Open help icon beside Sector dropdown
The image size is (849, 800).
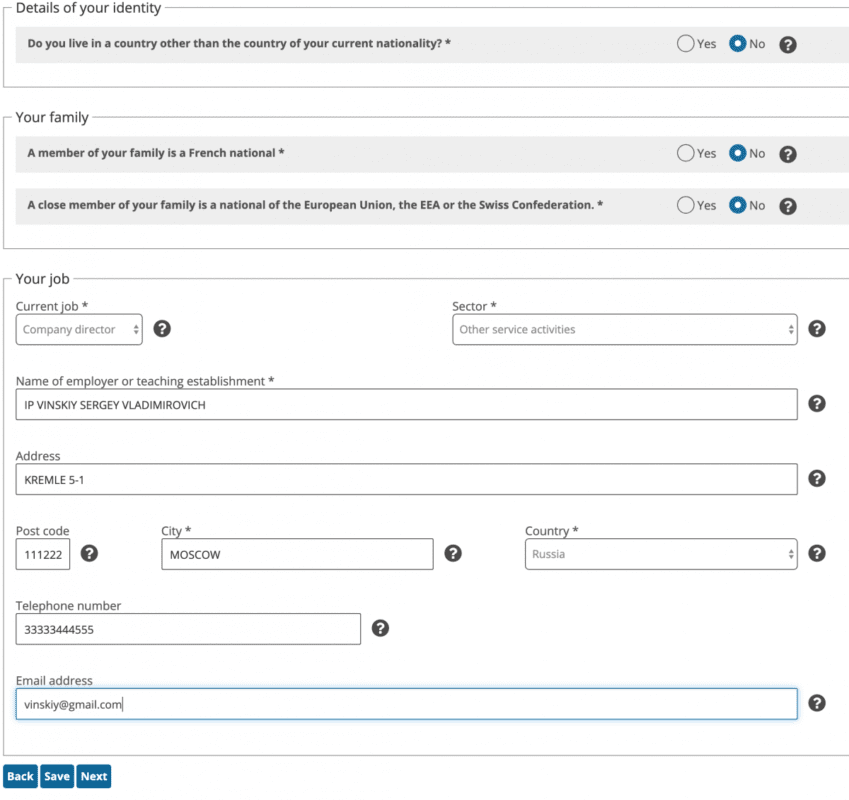point(816,329)
